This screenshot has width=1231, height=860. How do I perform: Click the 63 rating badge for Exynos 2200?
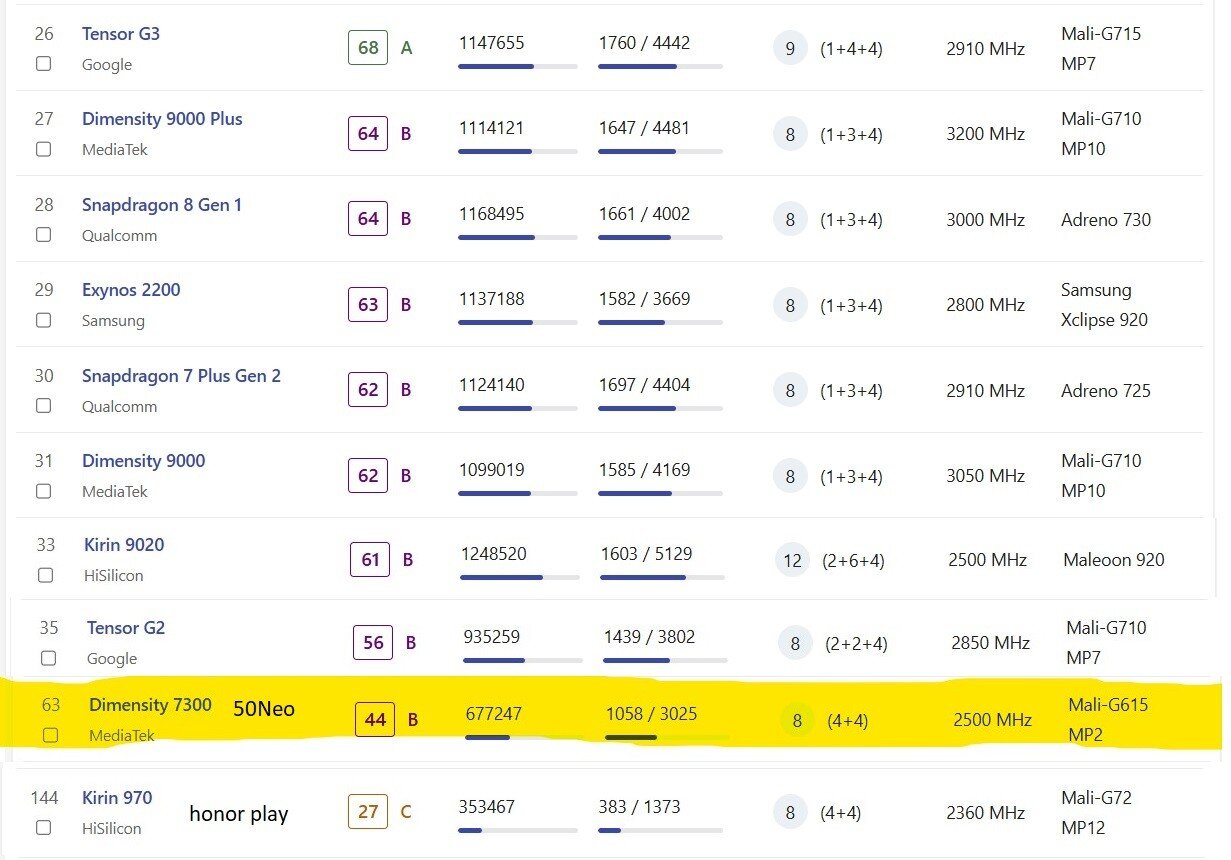[368, 304]
